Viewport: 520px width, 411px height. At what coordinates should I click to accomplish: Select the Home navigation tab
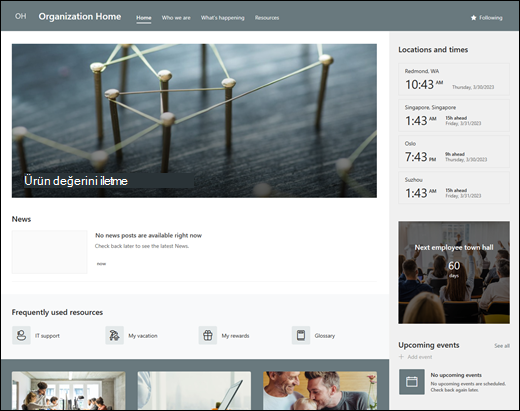pos(144,18)
